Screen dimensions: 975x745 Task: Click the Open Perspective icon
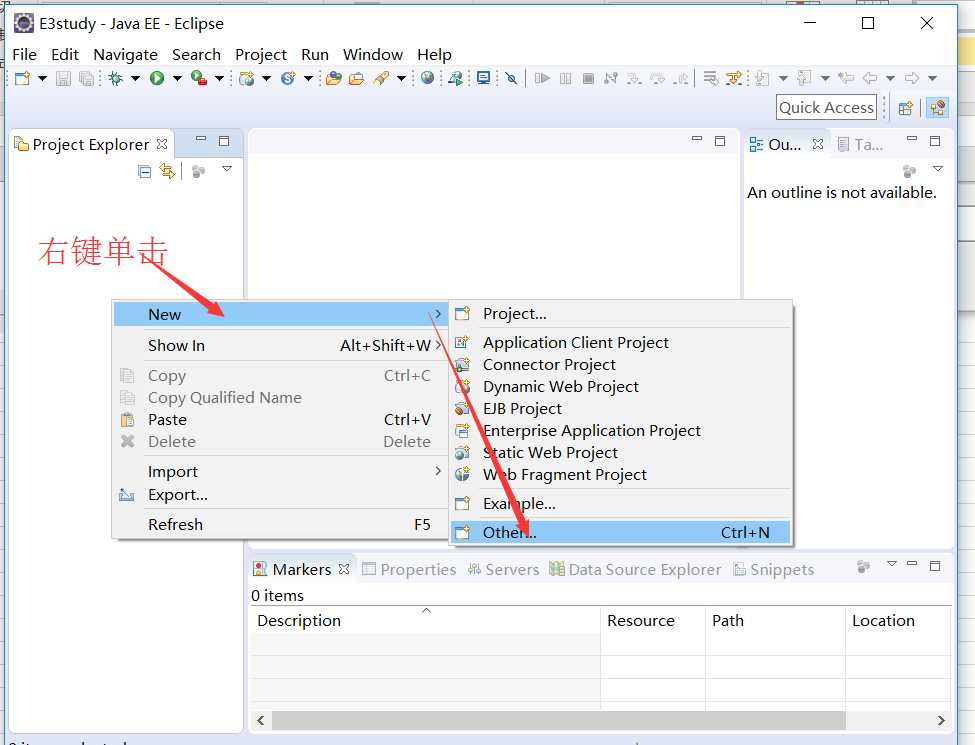905,108
